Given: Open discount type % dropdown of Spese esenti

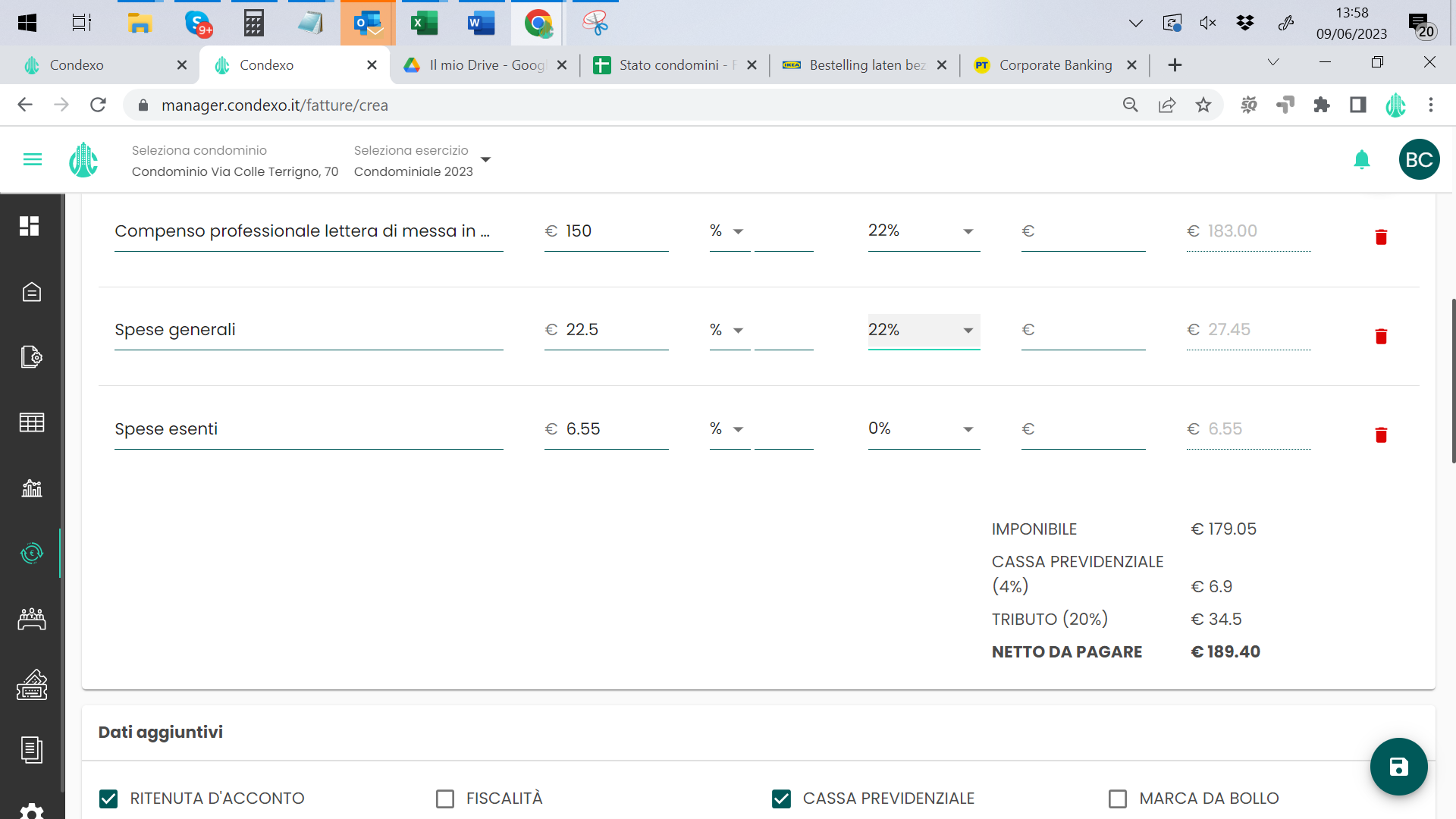Looking at the screenshot, I should (x=730, y=429).
